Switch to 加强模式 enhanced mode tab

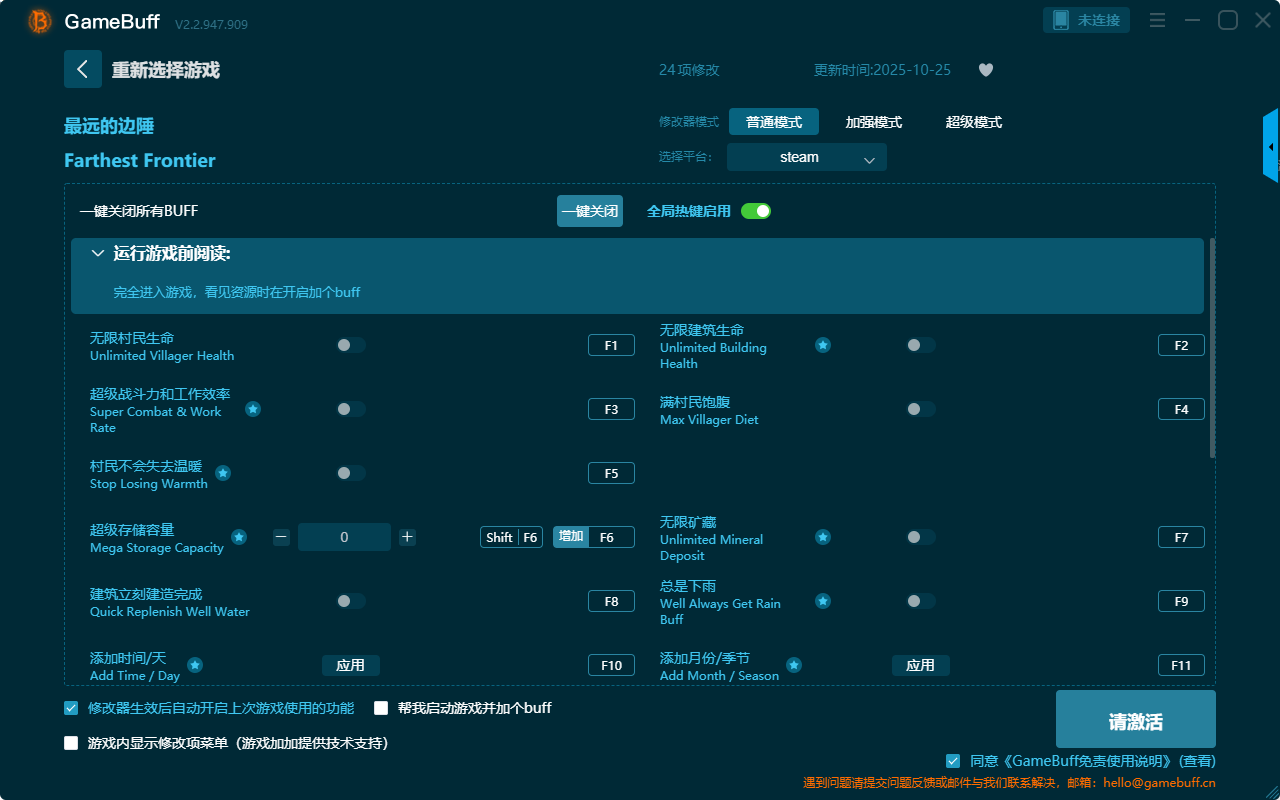(873, 122)
